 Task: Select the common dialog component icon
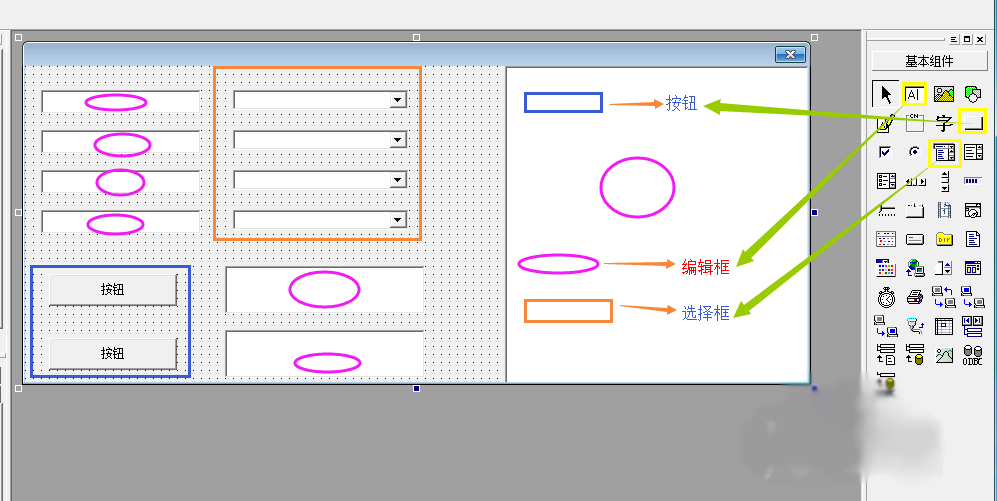coord(972,268)
